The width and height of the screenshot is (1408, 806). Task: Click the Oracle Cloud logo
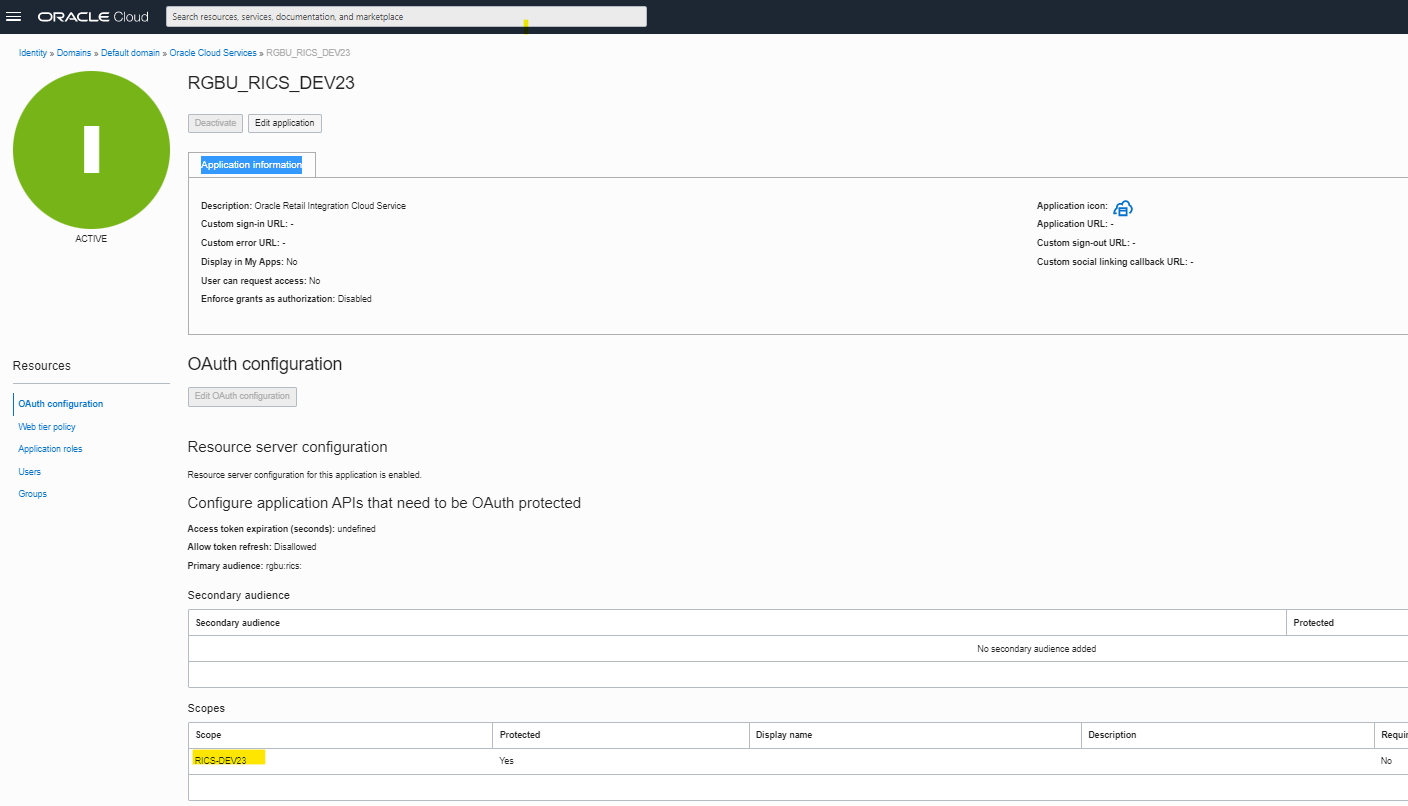click(x=92, y=16)
